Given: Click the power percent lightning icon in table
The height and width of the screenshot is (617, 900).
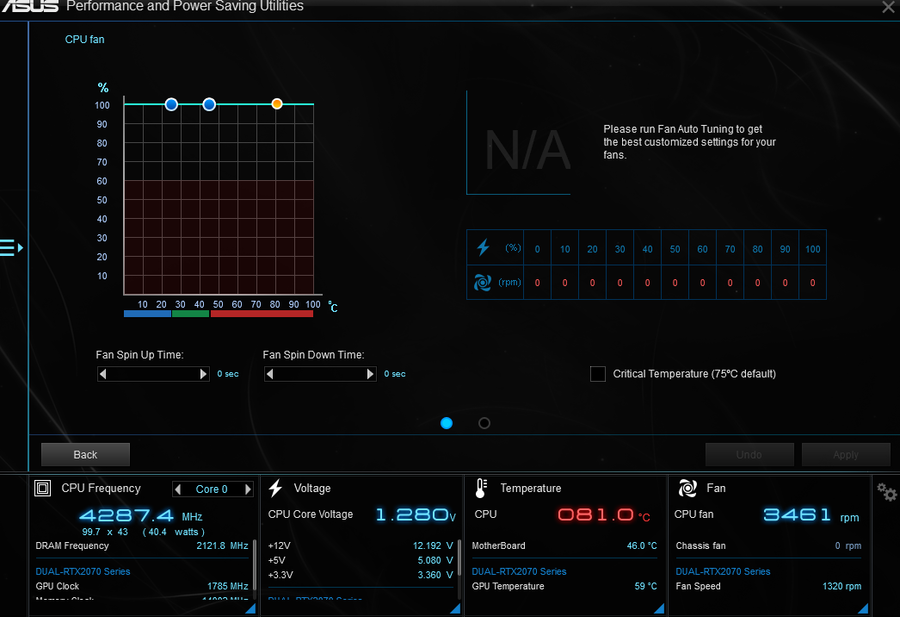Looking at the screenshot, I should click(483, 247).
